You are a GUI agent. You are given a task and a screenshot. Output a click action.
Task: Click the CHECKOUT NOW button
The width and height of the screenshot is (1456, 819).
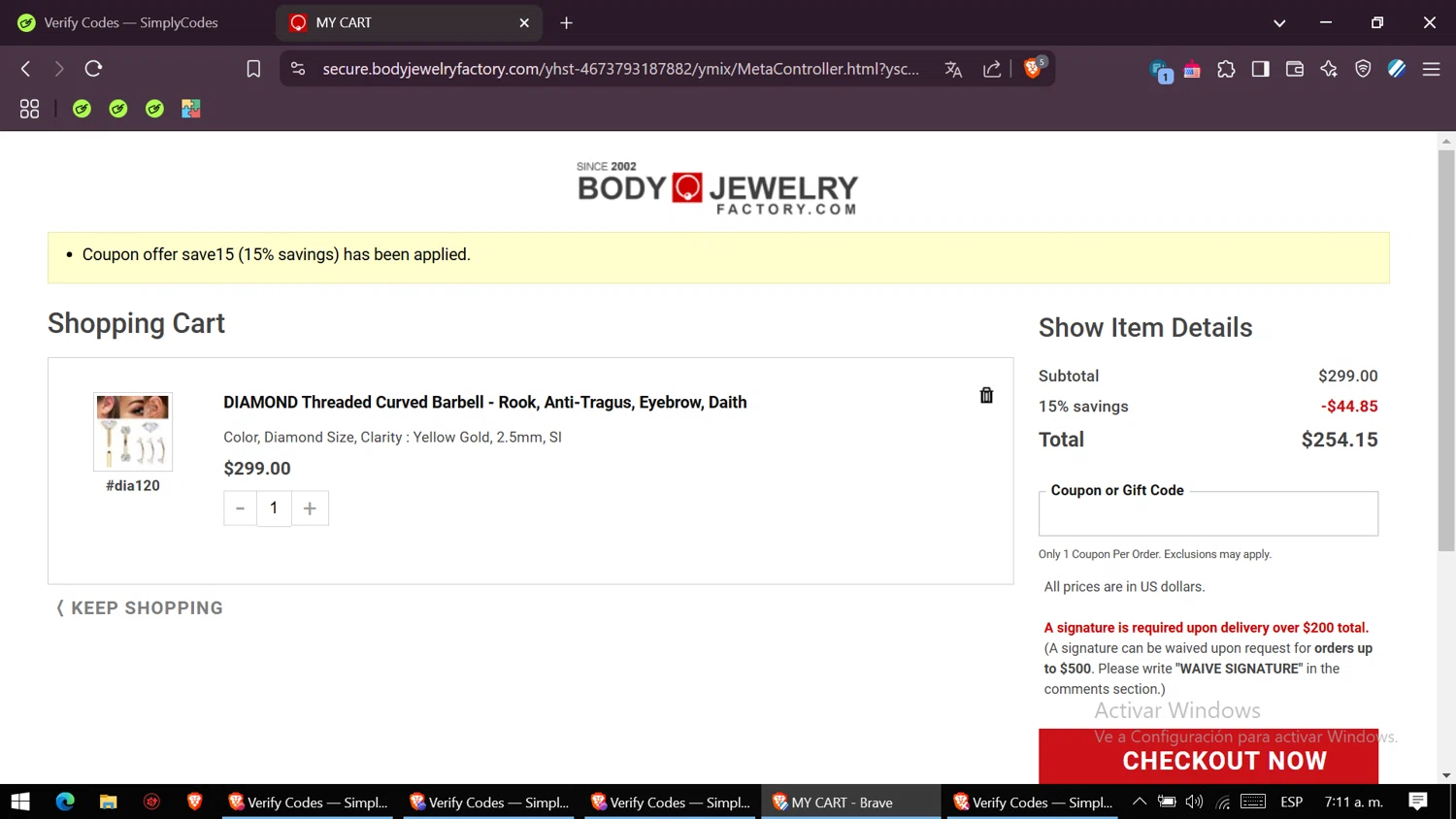point(1208,757)
